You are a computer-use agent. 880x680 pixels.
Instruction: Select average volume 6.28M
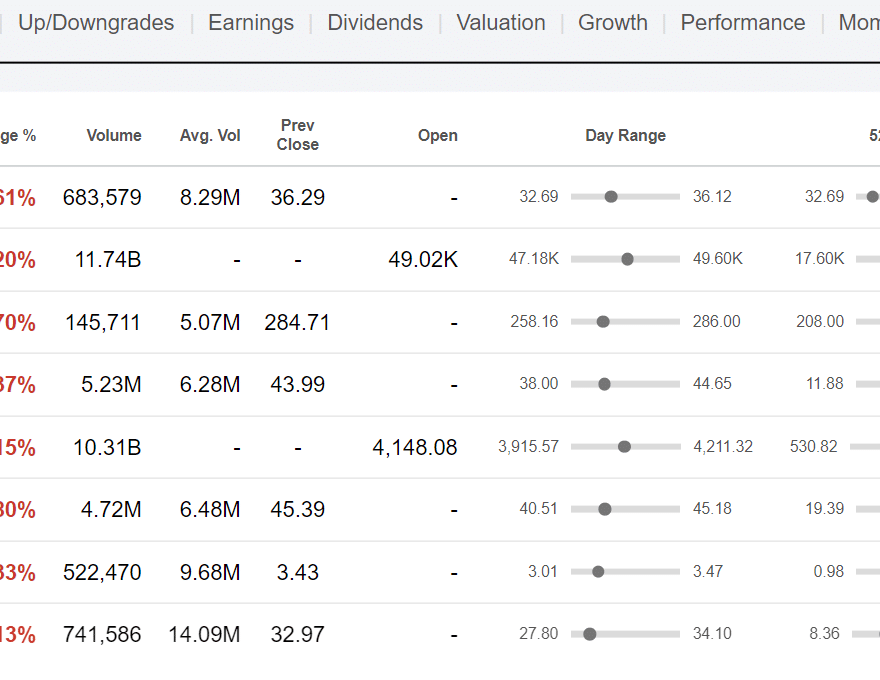pos(210,384)
